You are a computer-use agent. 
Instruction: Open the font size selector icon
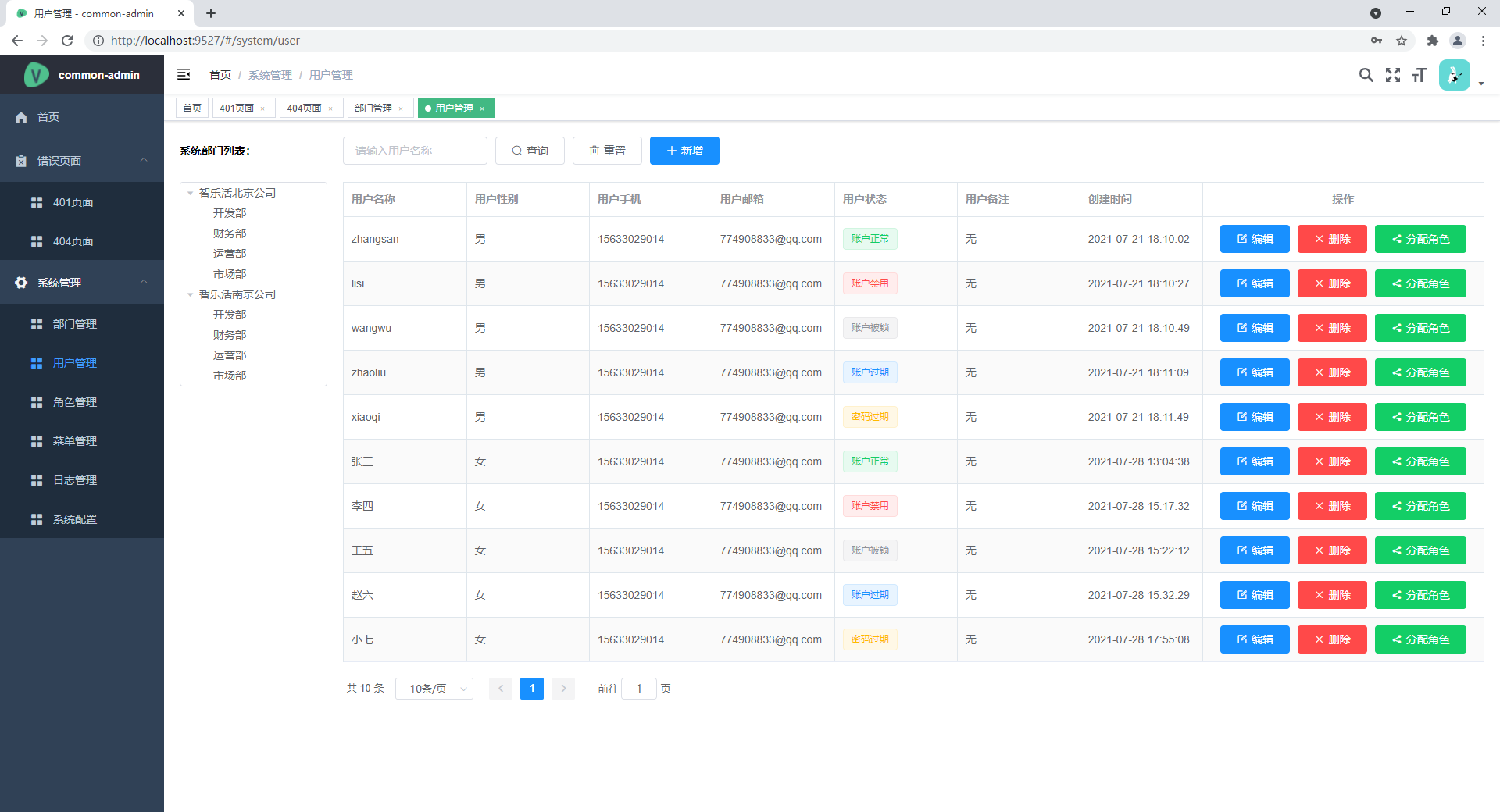click(x=1420, y=75)
